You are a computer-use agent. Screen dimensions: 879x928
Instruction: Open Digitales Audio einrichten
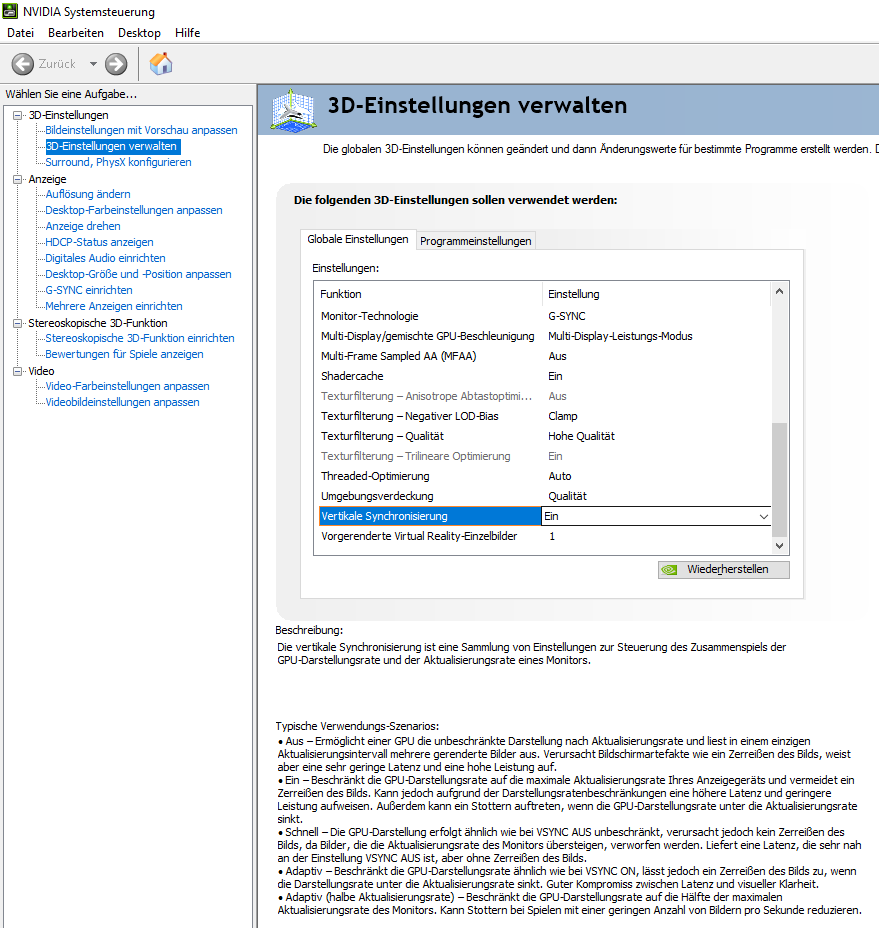click(x=105, y=258)
